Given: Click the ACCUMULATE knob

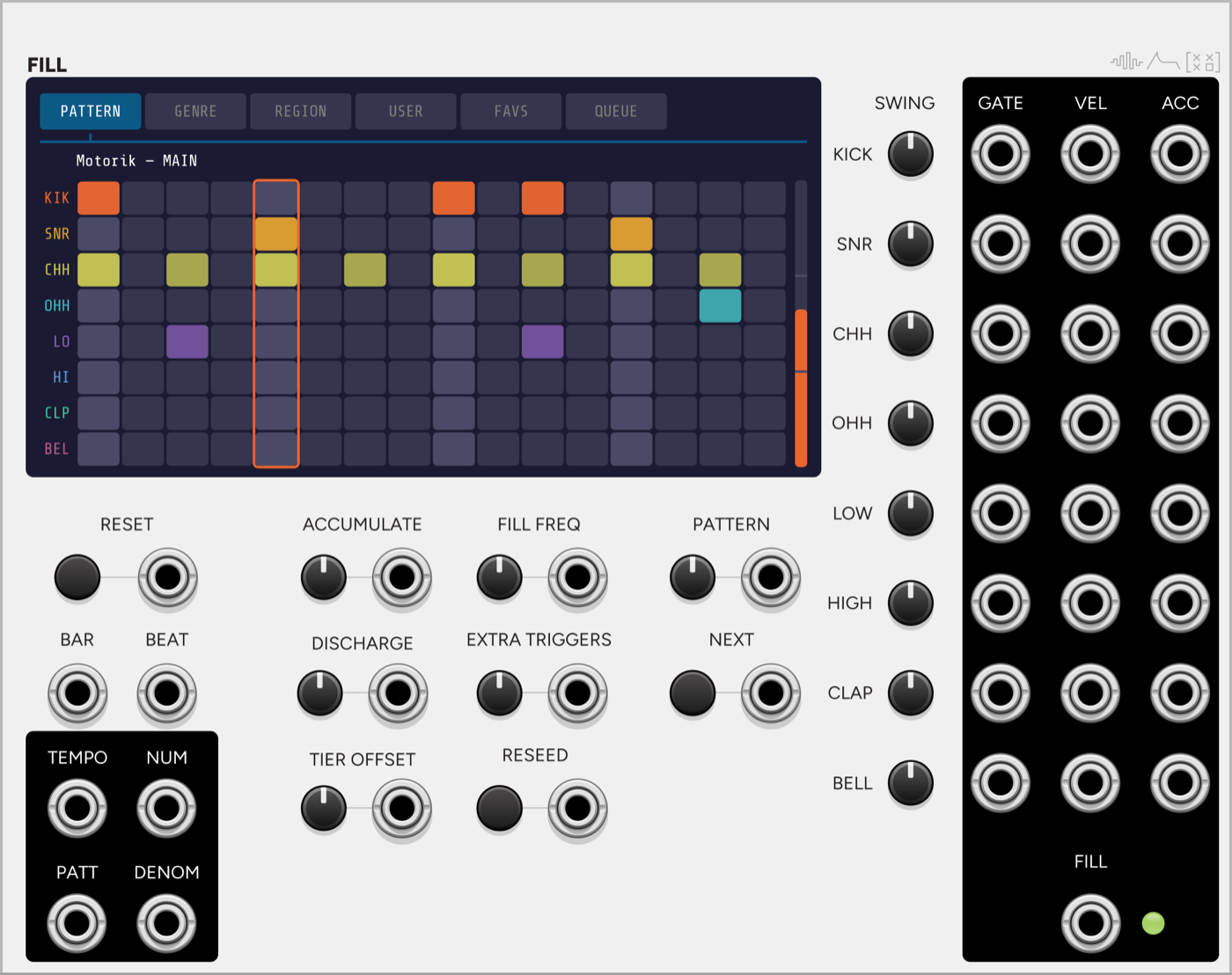Looking at the screenshot, I should coord(324,578).
